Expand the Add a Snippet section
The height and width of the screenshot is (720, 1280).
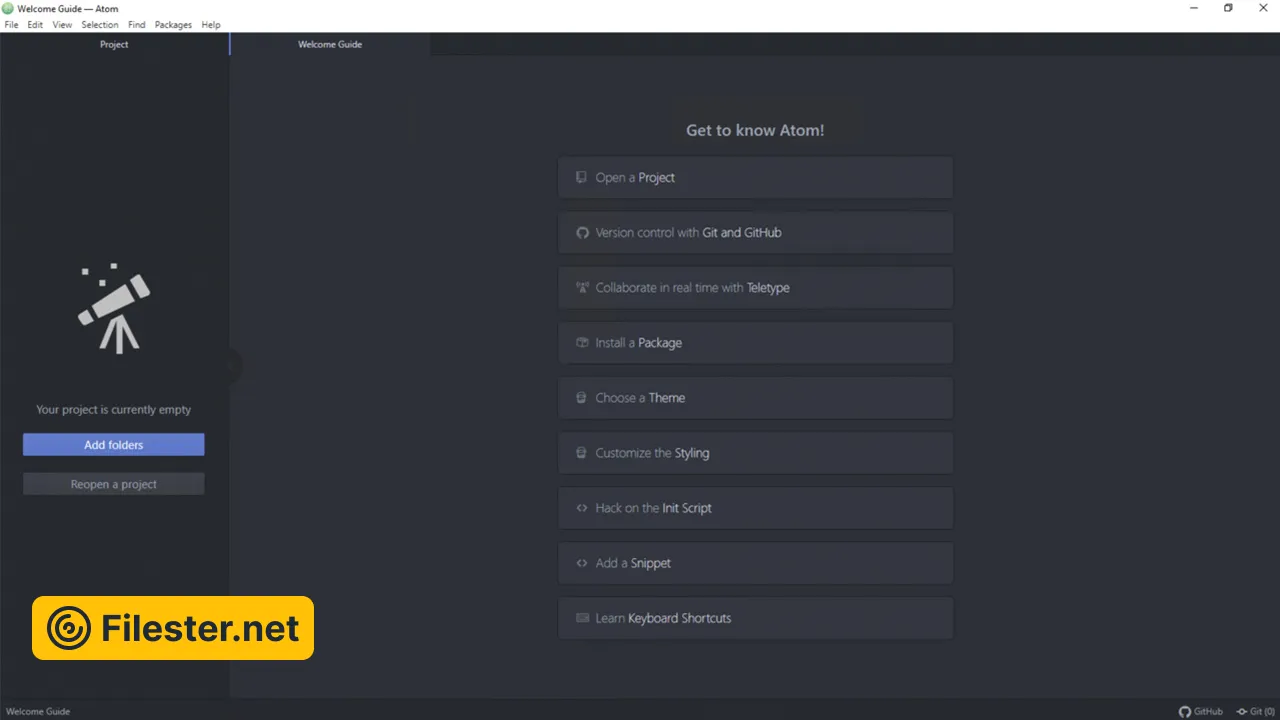tap(755, 563)
